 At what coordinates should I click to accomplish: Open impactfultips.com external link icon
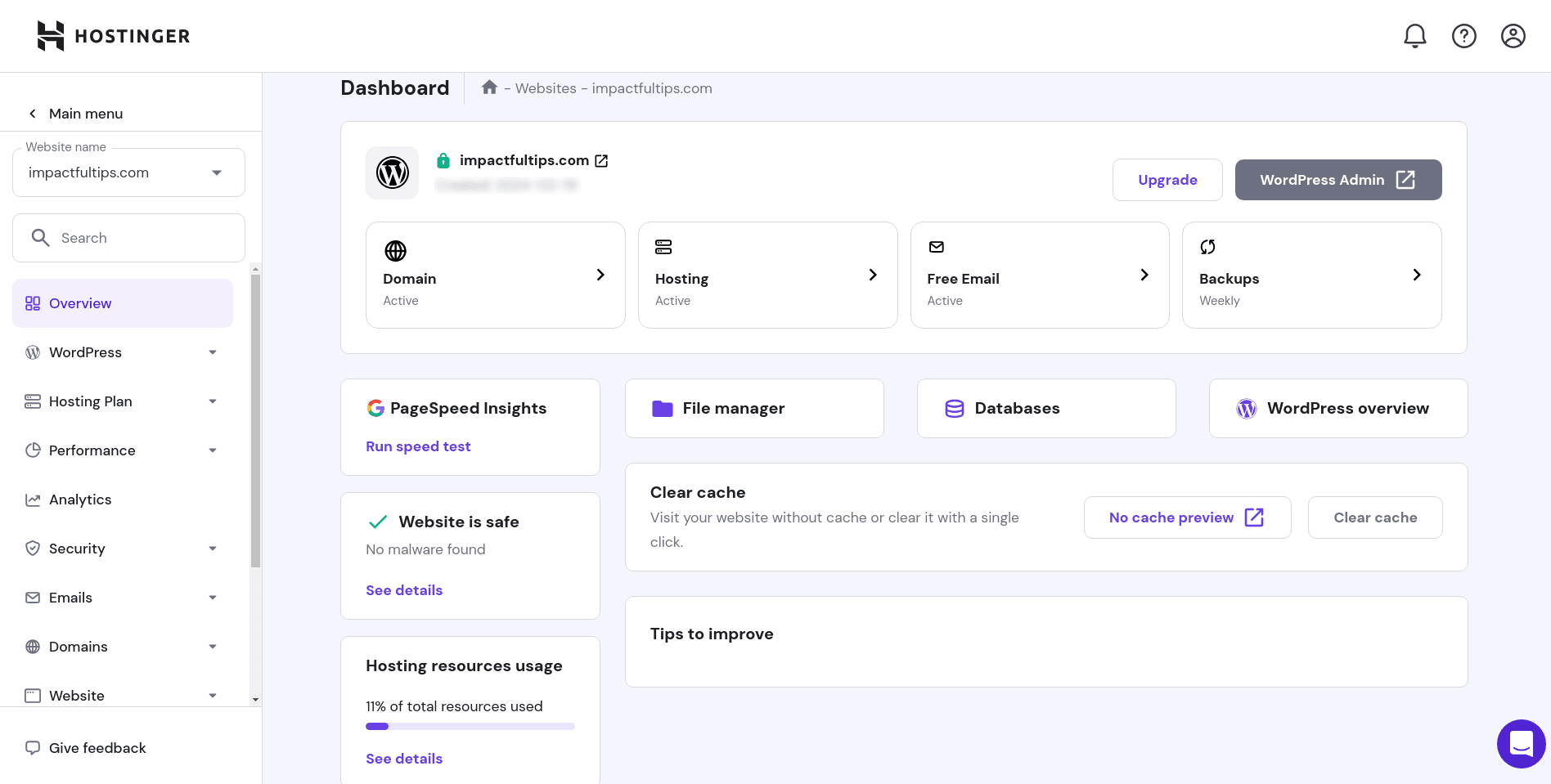(x=601, y=161)
